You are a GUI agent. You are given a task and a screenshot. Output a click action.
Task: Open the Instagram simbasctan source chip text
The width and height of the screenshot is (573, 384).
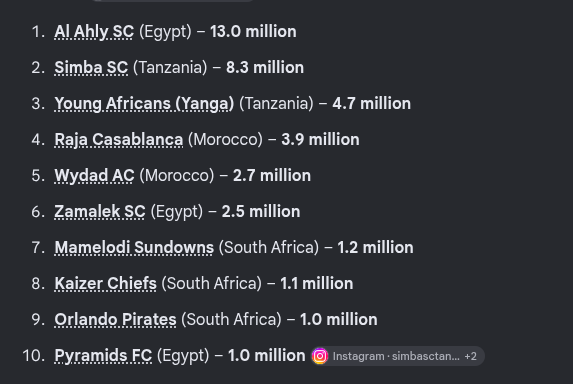396,356
